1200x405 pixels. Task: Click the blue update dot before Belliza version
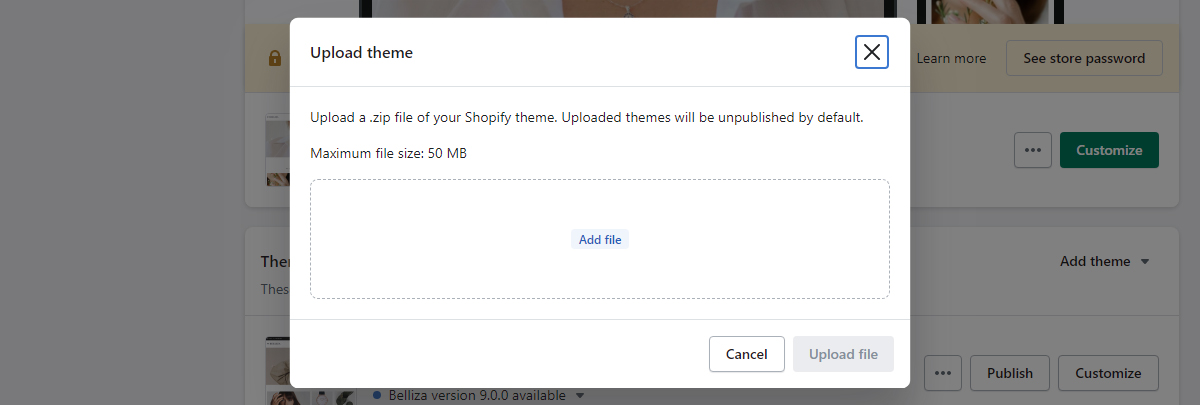point(377,395)
